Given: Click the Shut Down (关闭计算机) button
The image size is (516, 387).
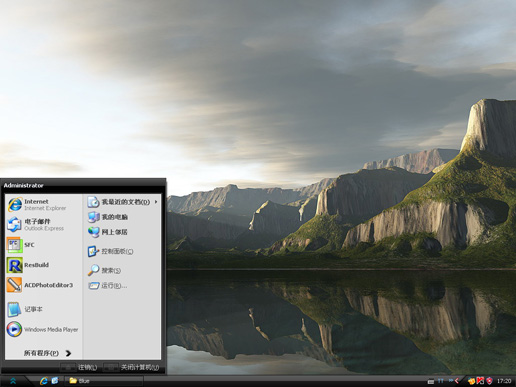Looking at the screenshot, I should click(x=132, y=367).
